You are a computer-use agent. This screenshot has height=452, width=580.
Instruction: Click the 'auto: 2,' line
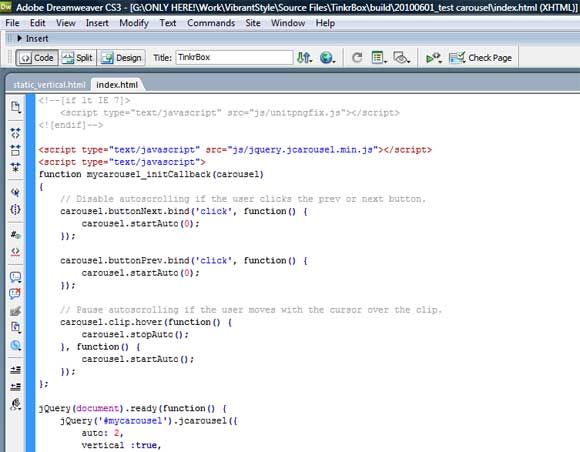(x=102, y=433)
